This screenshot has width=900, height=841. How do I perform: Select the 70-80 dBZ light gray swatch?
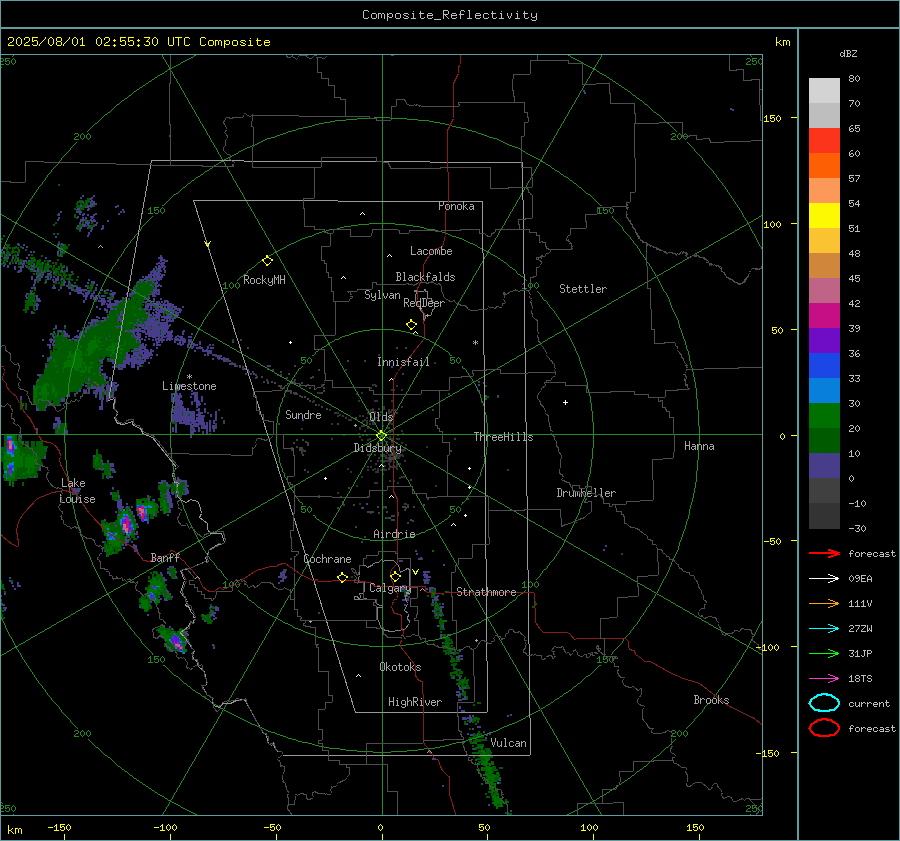(824, 91)
